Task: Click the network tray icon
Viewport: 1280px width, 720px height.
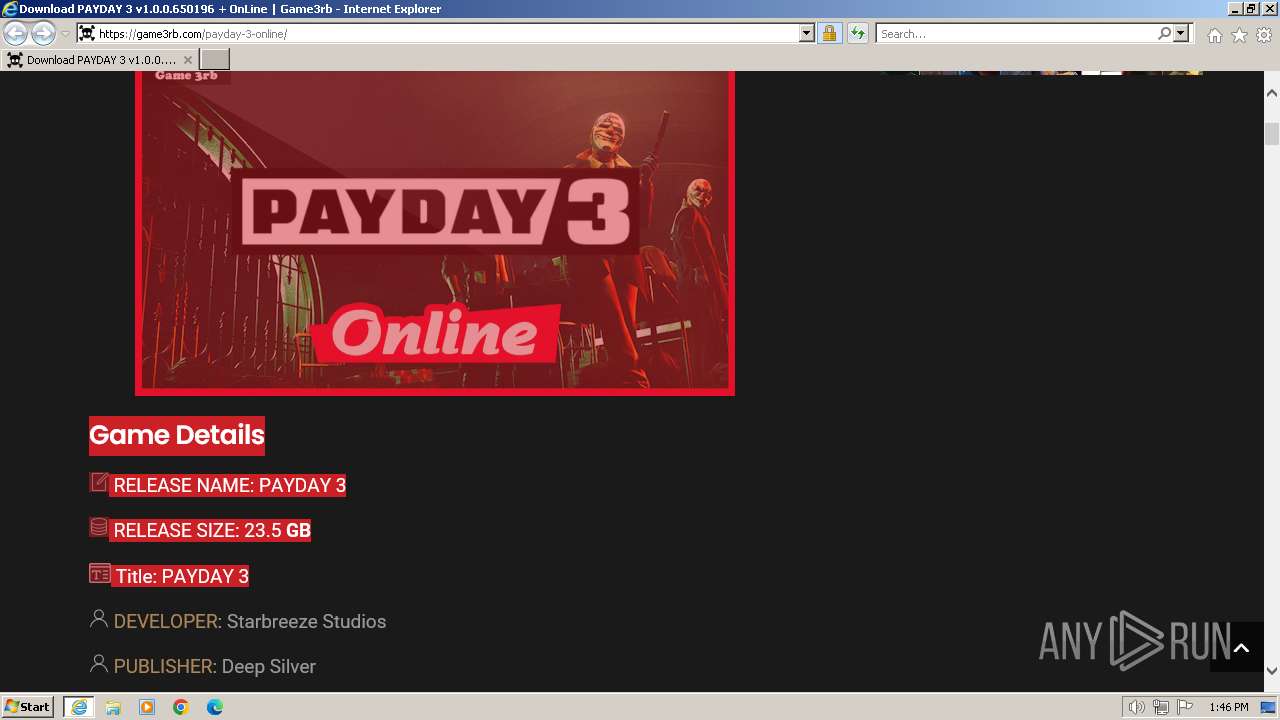Action: (x=1161, y=707)
